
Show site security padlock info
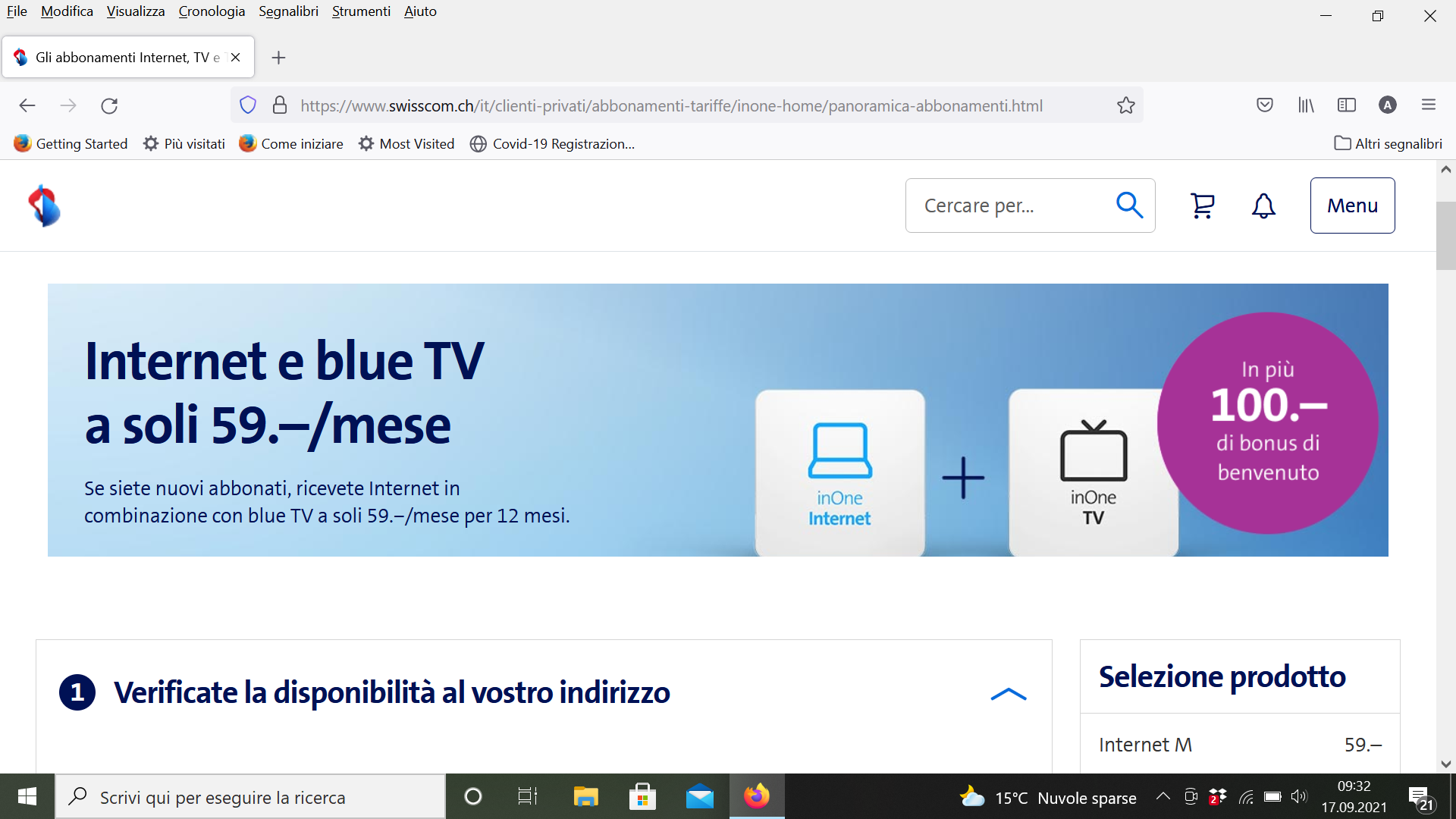tap(280, 105)
